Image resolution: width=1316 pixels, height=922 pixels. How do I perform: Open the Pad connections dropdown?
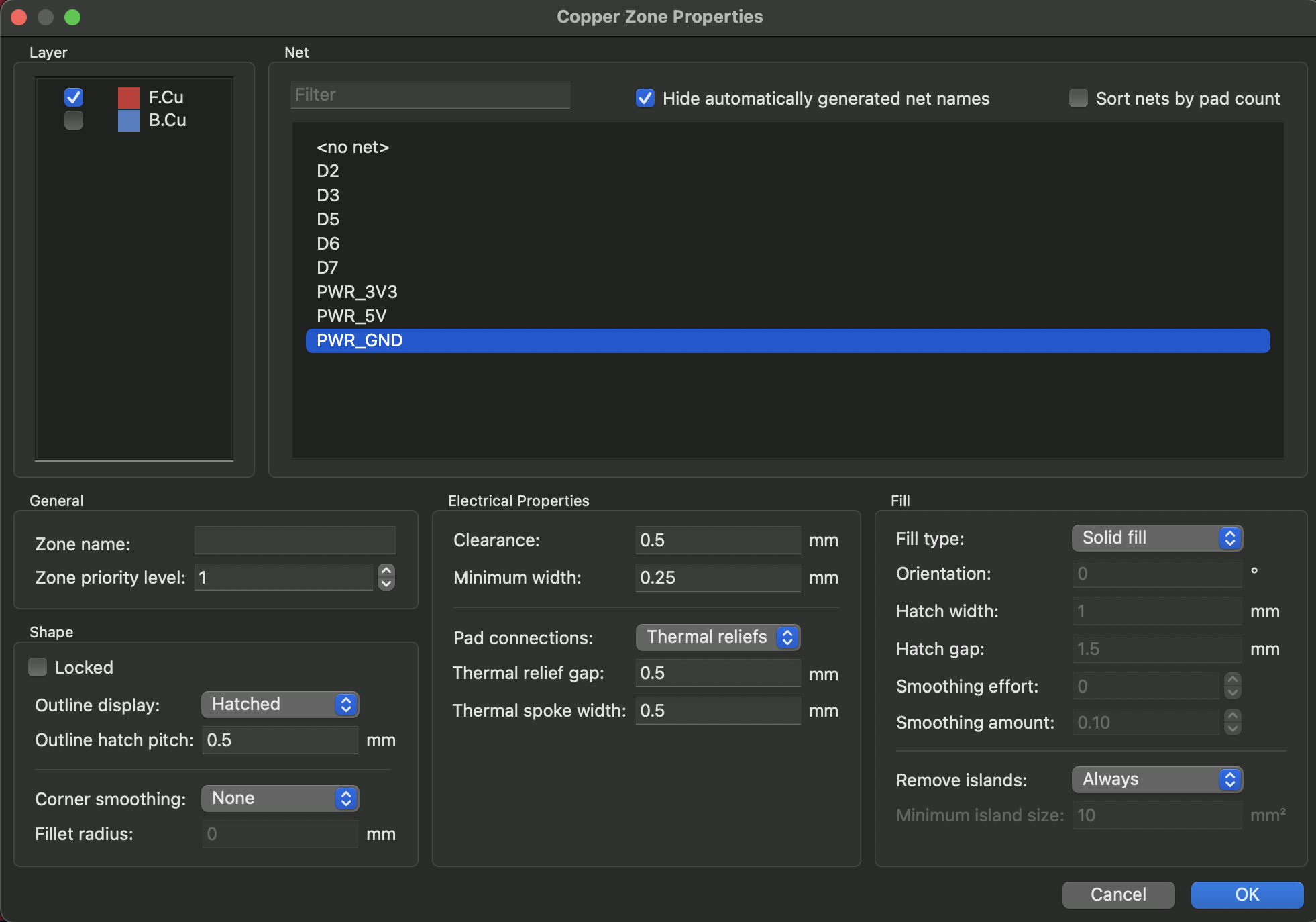pos(718,637)
